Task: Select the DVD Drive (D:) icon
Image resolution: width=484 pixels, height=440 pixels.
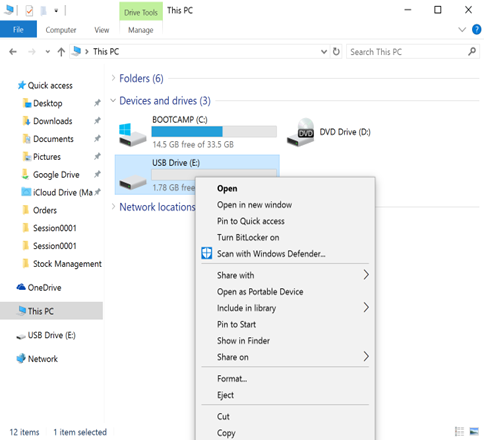Action: 300,132
